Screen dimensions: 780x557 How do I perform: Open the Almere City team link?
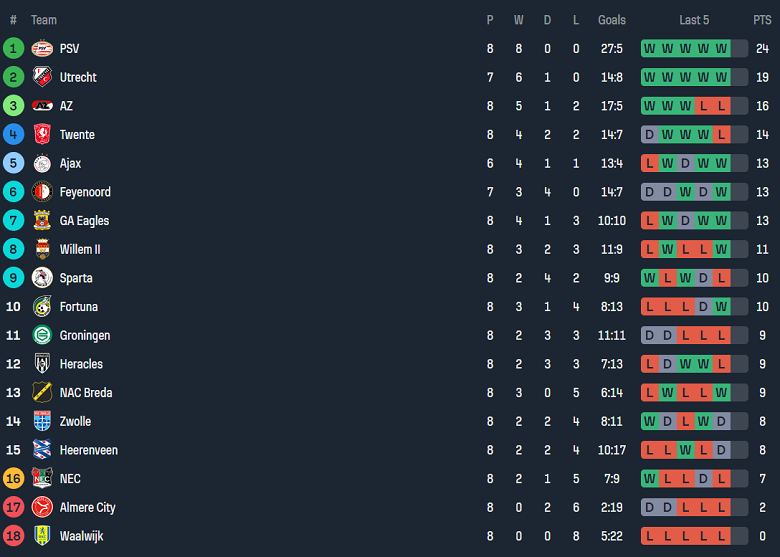(87, 508)
